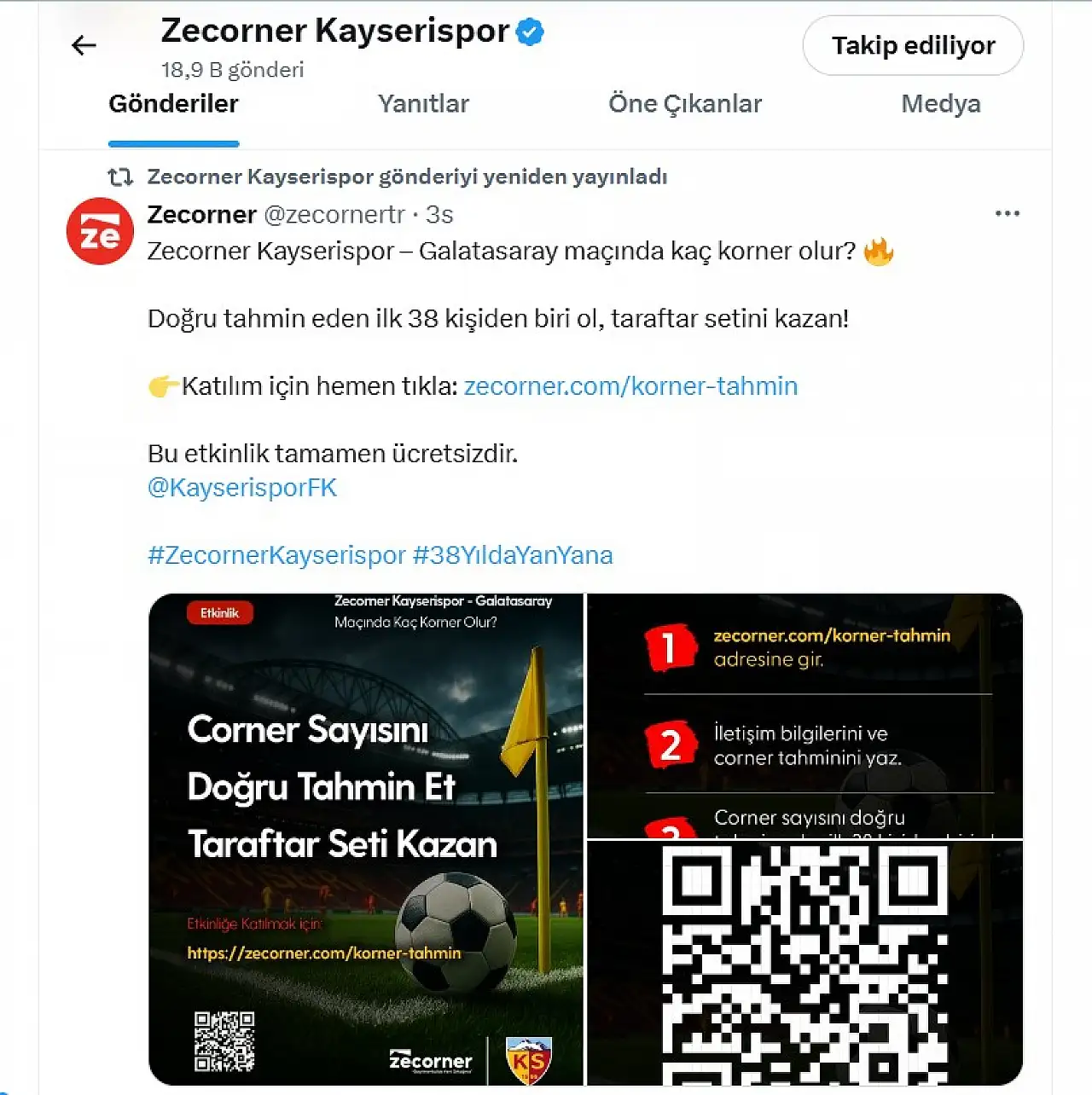Open the Yanıtlar tab
The image size is (1092, 1095).
click(x=423, y=104)
